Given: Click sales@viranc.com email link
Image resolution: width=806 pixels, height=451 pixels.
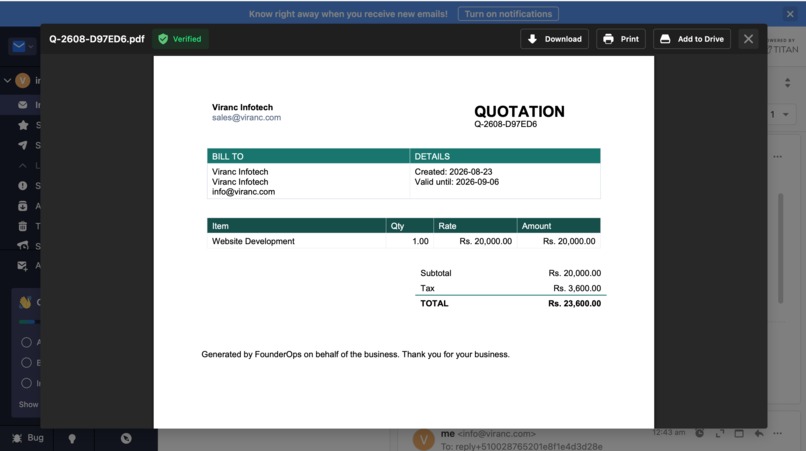Looking at the screenshot, I should (x=246, y=118).
